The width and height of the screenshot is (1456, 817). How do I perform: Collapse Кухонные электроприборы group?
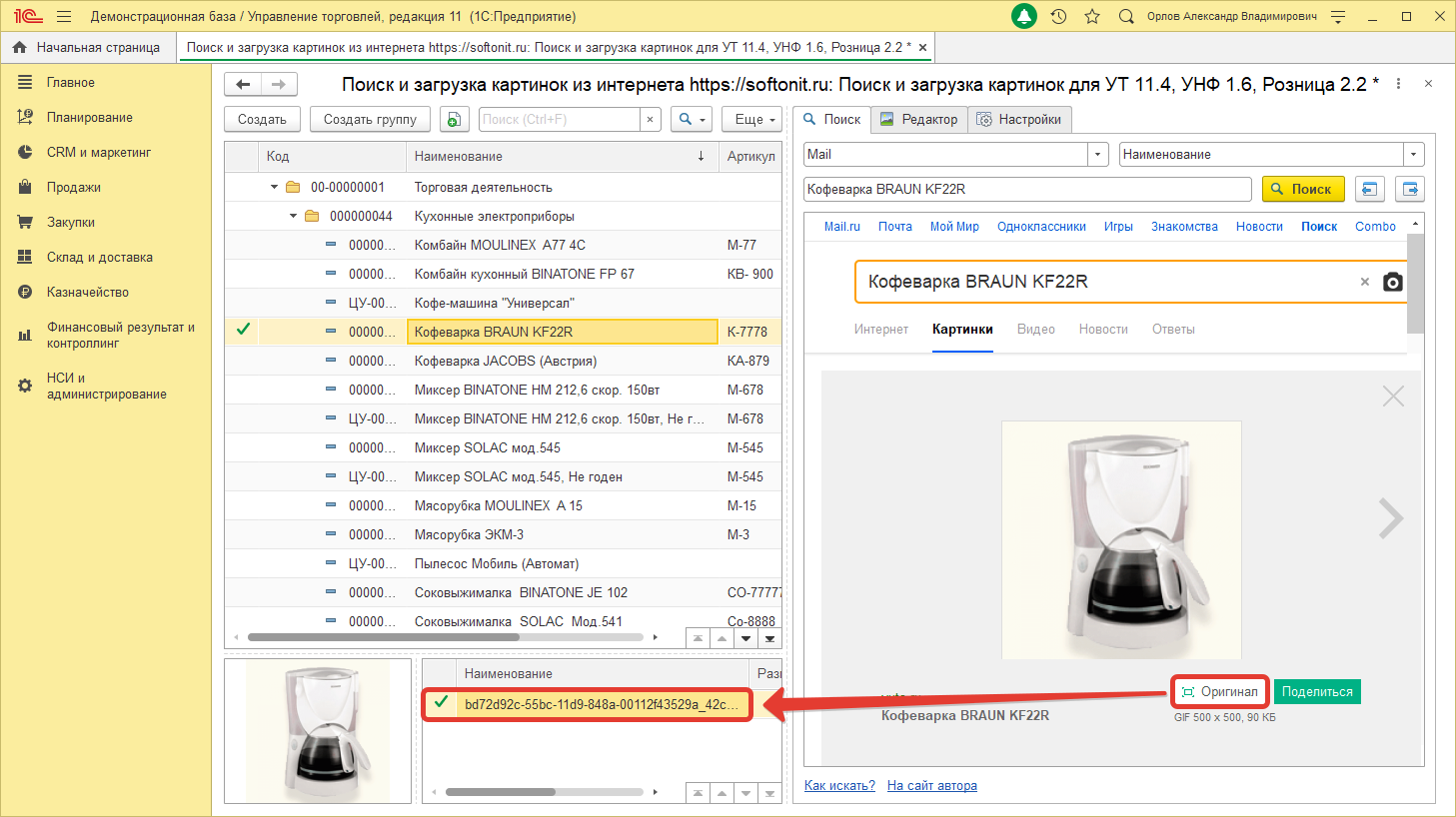pos(293,216)
